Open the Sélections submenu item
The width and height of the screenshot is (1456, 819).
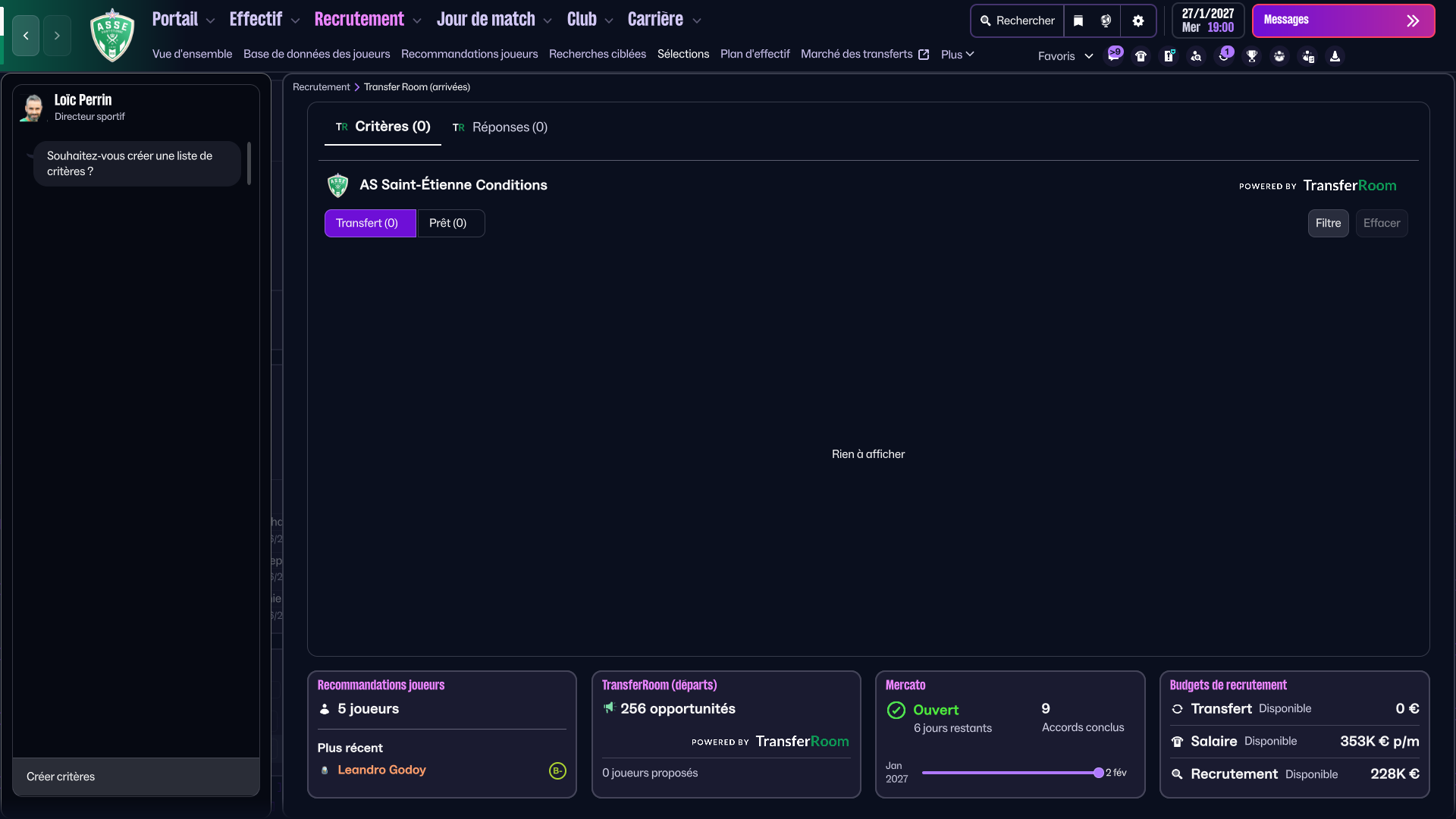[x=682, y=54]
